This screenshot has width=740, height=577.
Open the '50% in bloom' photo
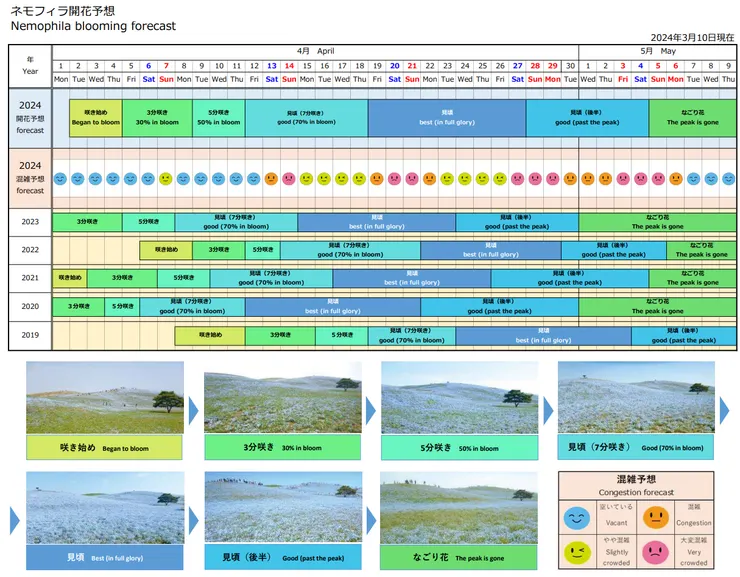tap(460, 397)
